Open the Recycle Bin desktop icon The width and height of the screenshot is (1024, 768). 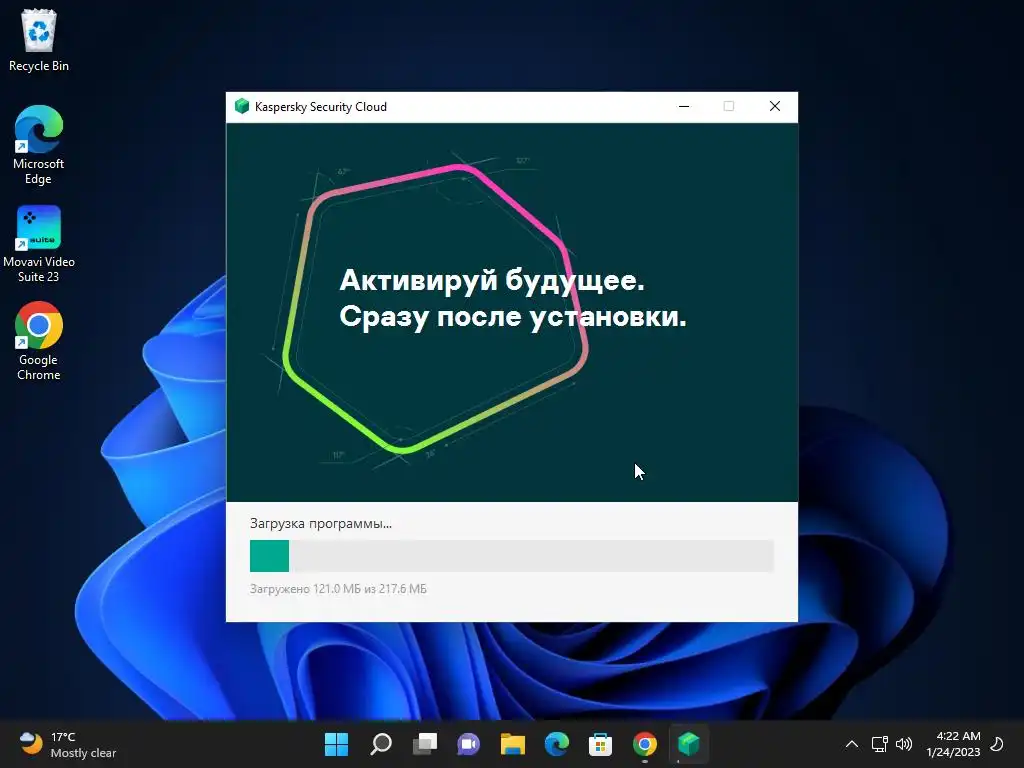39,40
